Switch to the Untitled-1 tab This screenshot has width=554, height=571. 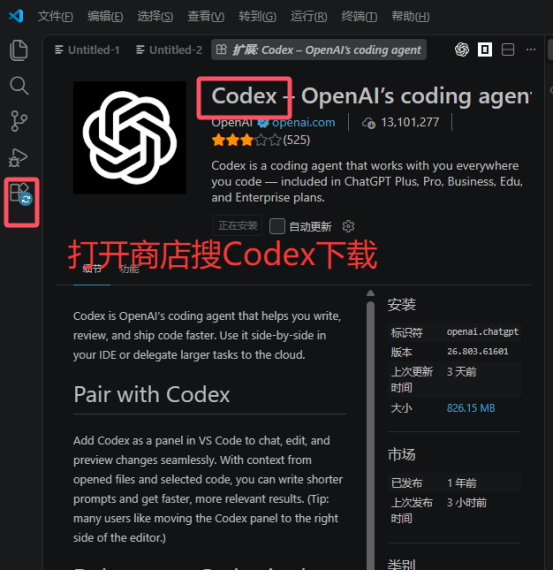87,50
